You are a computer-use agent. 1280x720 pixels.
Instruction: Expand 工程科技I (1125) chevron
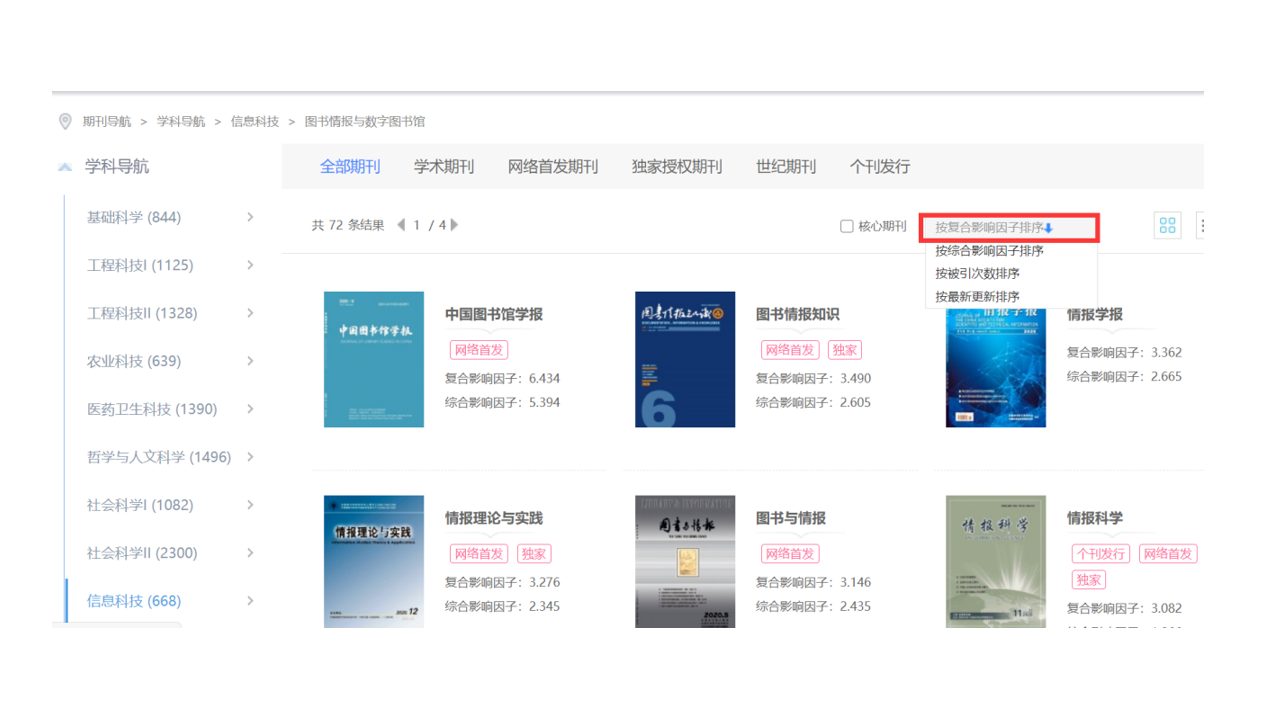tap(250, 265)
